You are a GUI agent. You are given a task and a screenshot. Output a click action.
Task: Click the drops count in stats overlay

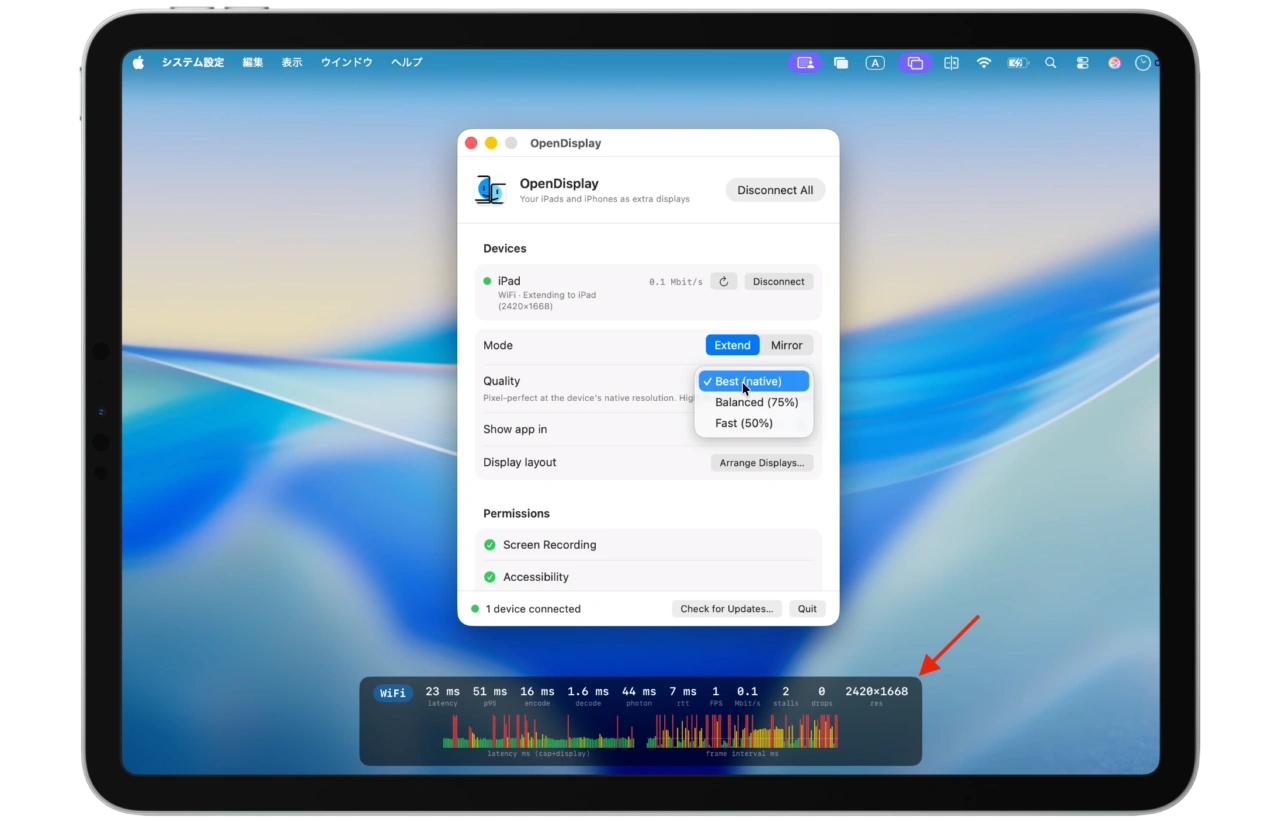822,691
